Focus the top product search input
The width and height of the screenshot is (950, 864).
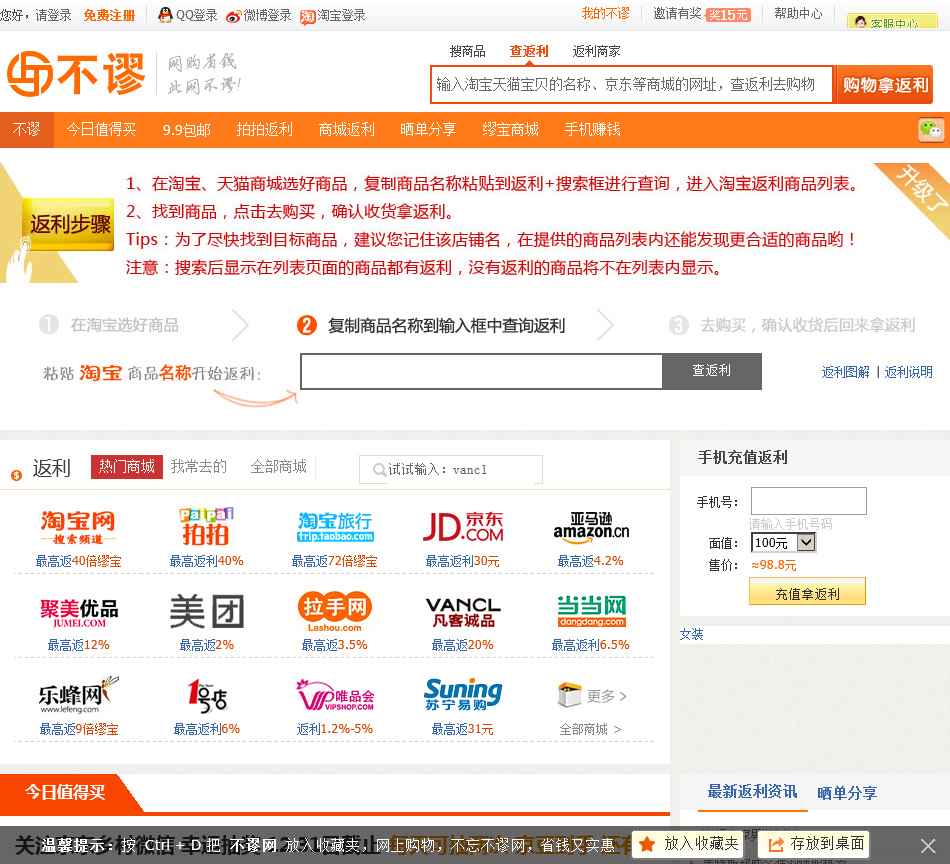pos(631,85)
